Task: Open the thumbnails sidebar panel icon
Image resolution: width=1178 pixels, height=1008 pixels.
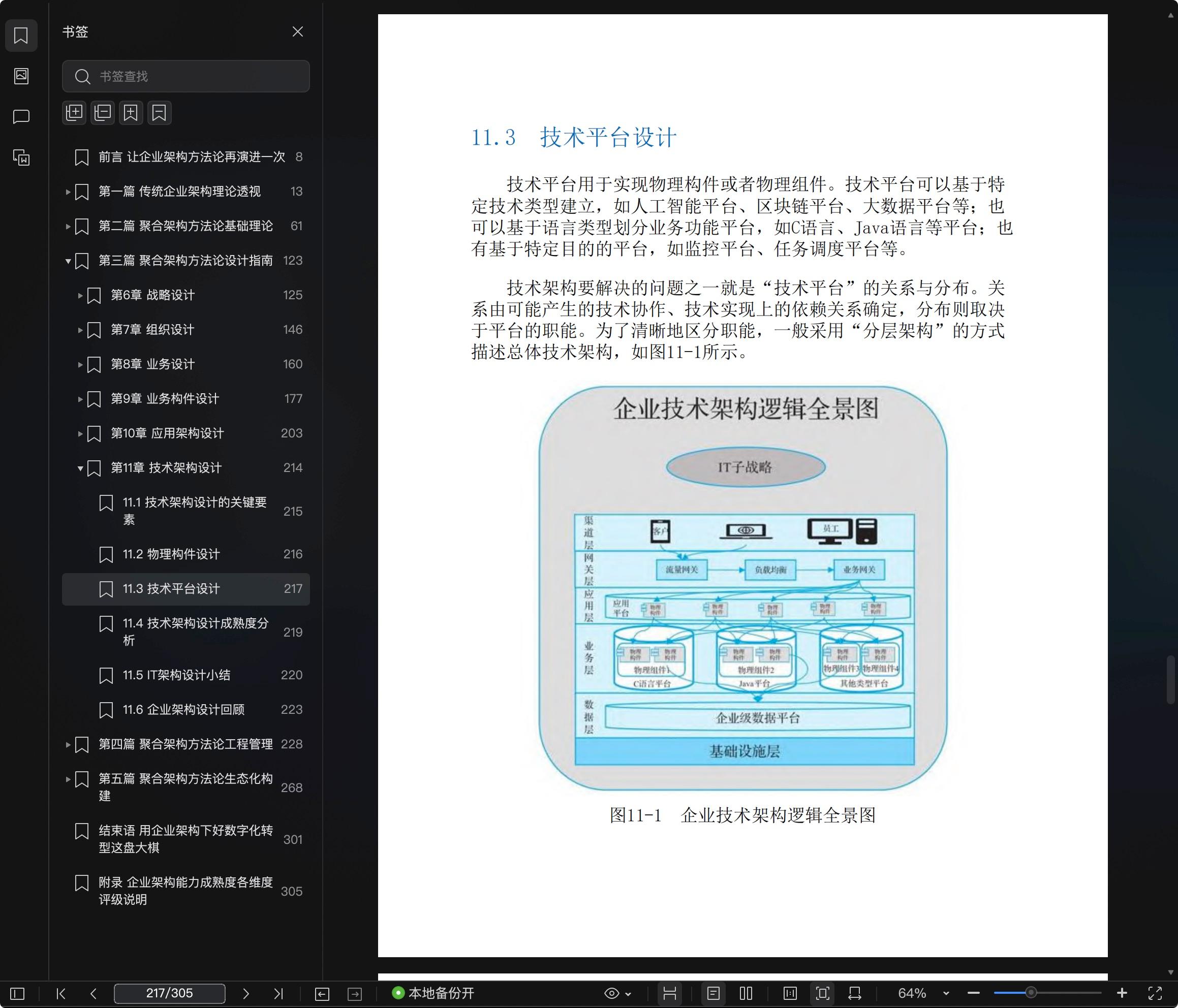Action: tap(21, 76)
